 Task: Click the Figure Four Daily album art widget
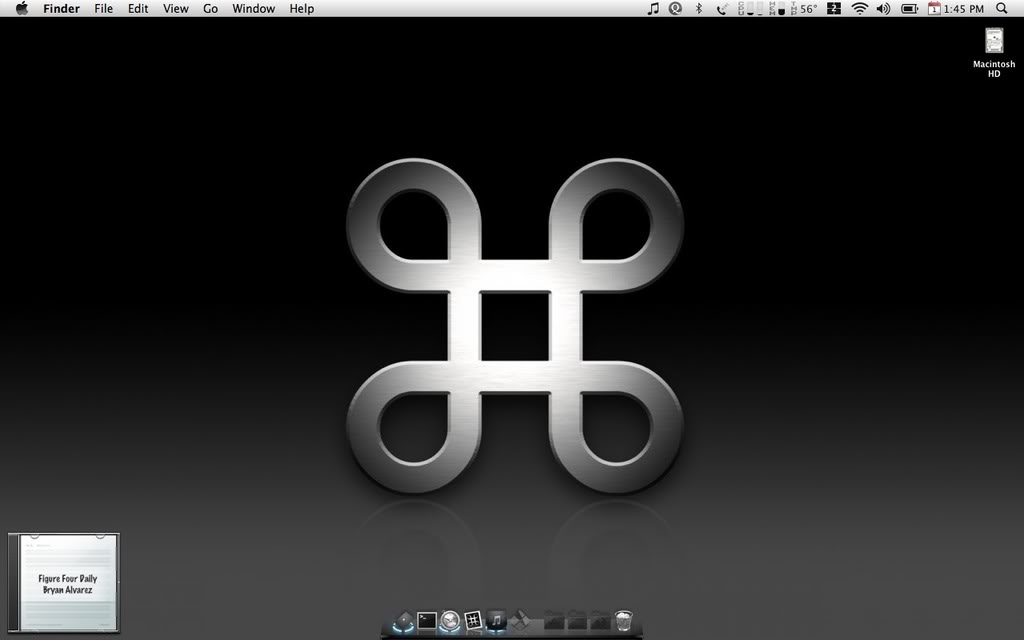[63, 583]
